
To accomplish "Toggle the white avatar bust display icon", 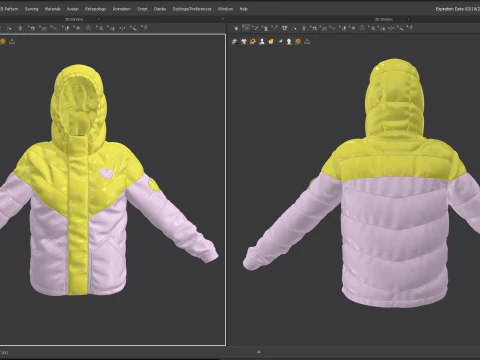I will (262, 42).
